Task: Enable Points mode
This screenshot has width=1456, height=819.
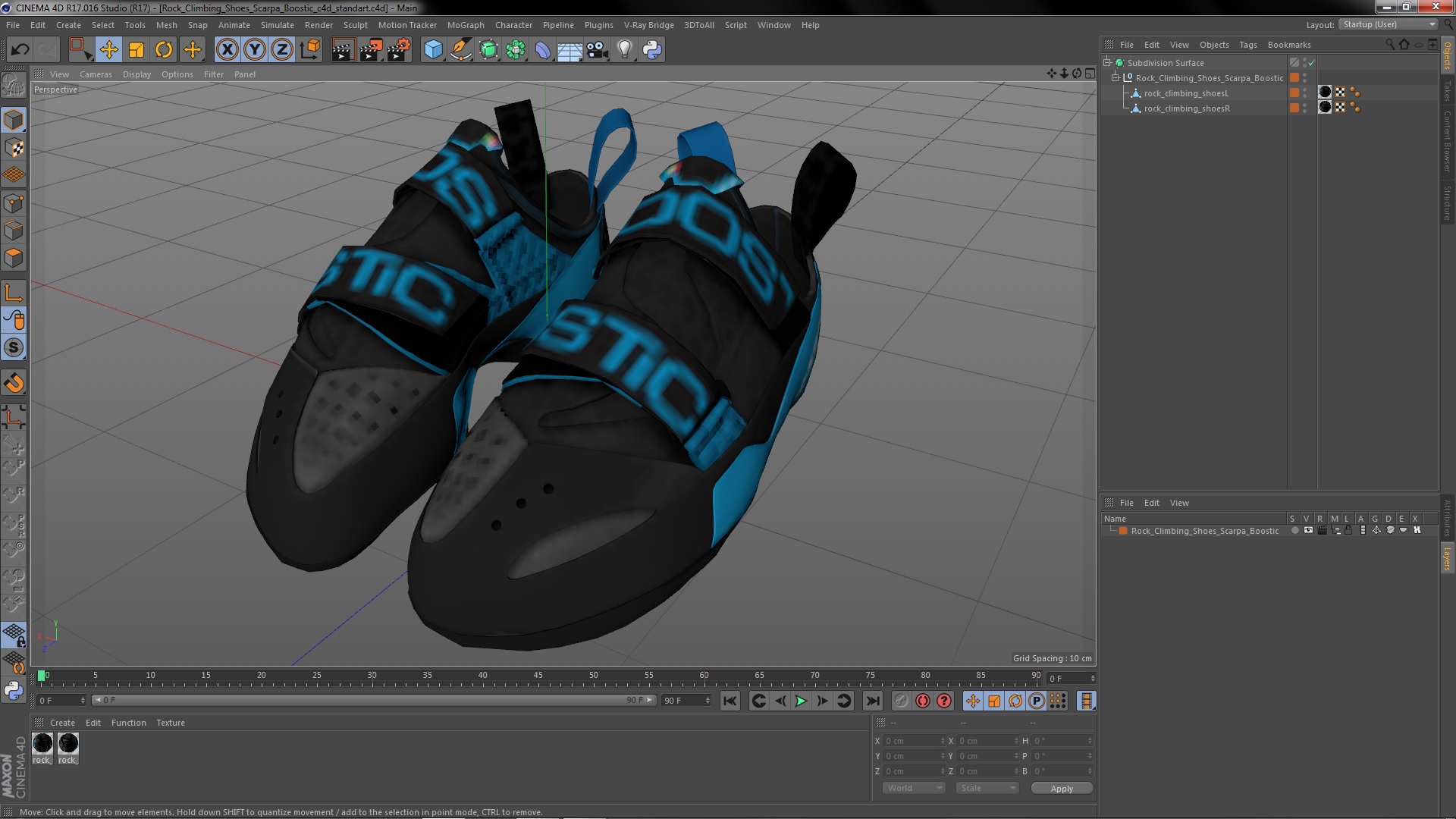Action: click(x=14, y=203)
